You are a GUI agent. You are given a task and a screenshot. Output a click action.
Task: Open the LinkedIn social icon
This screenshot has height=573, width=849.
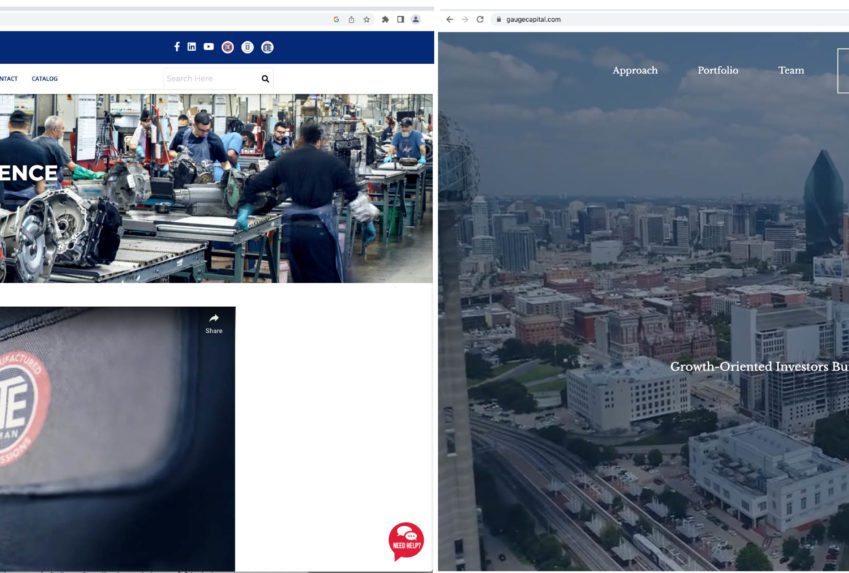click(192, 47)
